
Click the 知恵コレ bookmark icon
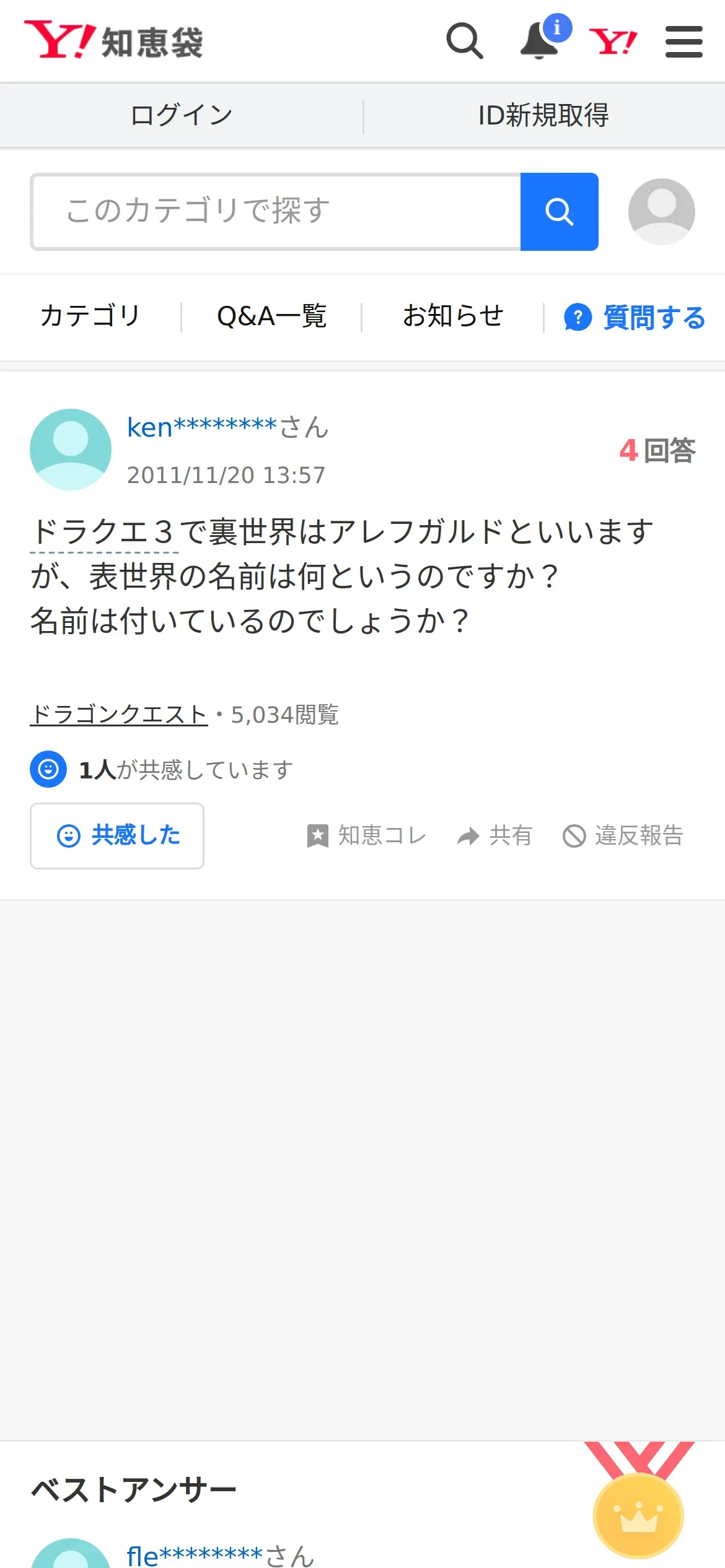[x=318, y=836]
